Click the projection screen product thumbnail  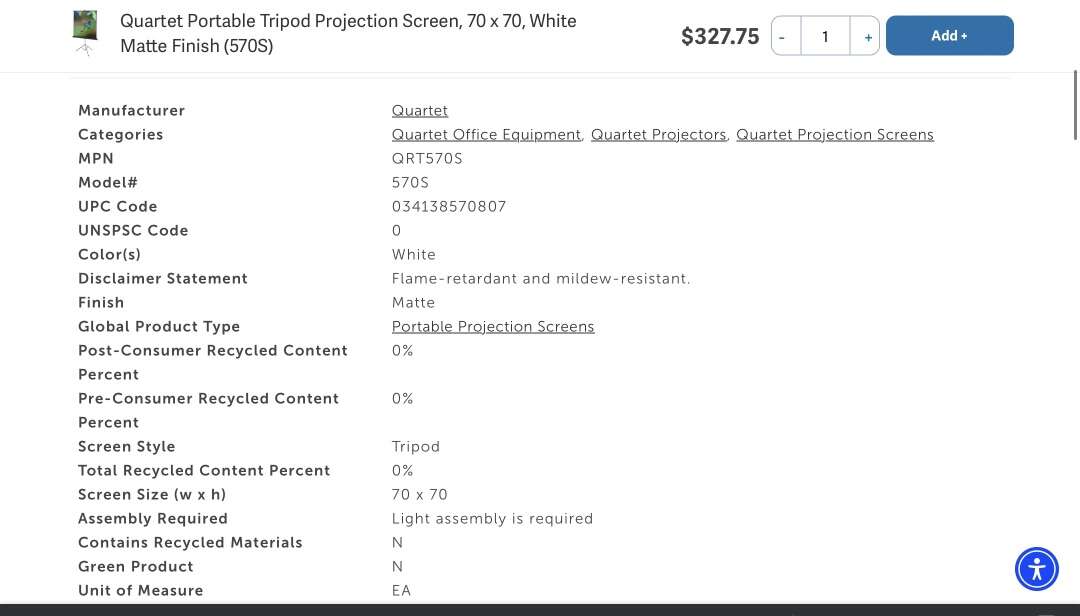click(85, 33)
